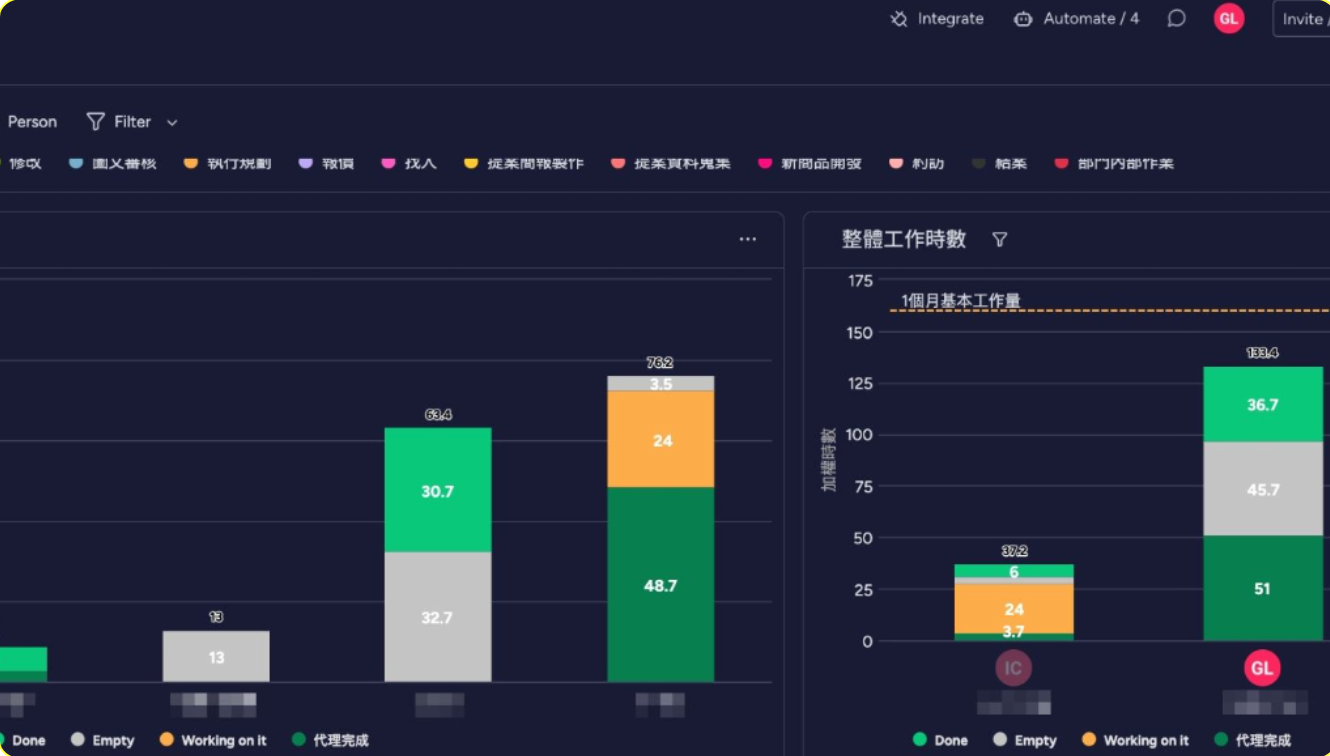Click the dark green 51 bar segment

(1263, 588)
